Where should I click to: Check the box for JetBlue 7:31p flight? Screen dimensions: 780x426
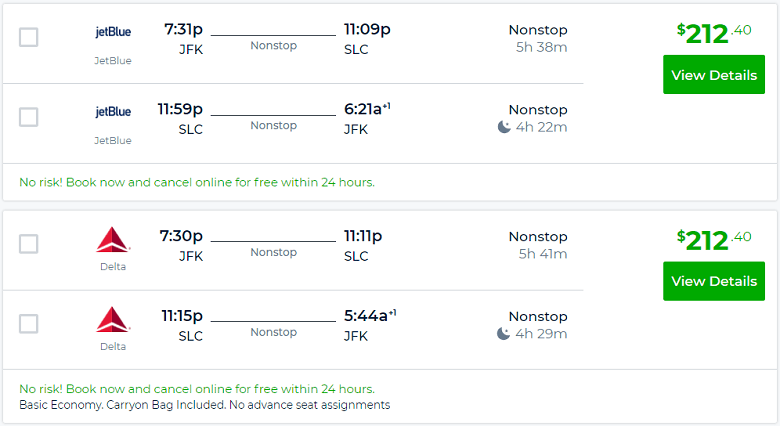coord(28,37)
